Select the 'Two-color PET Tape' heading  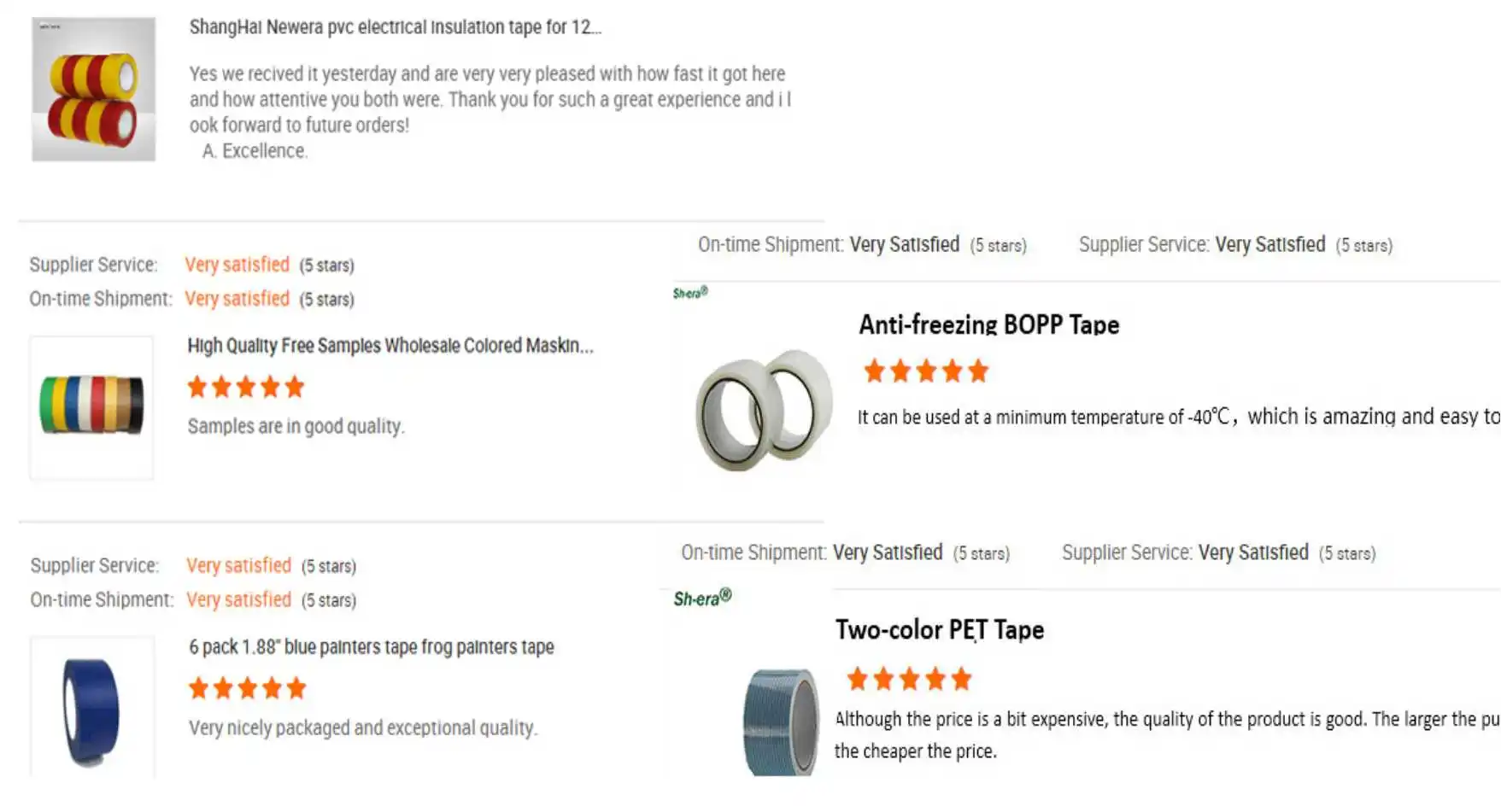pyautogui.click(x=940, y=630)
